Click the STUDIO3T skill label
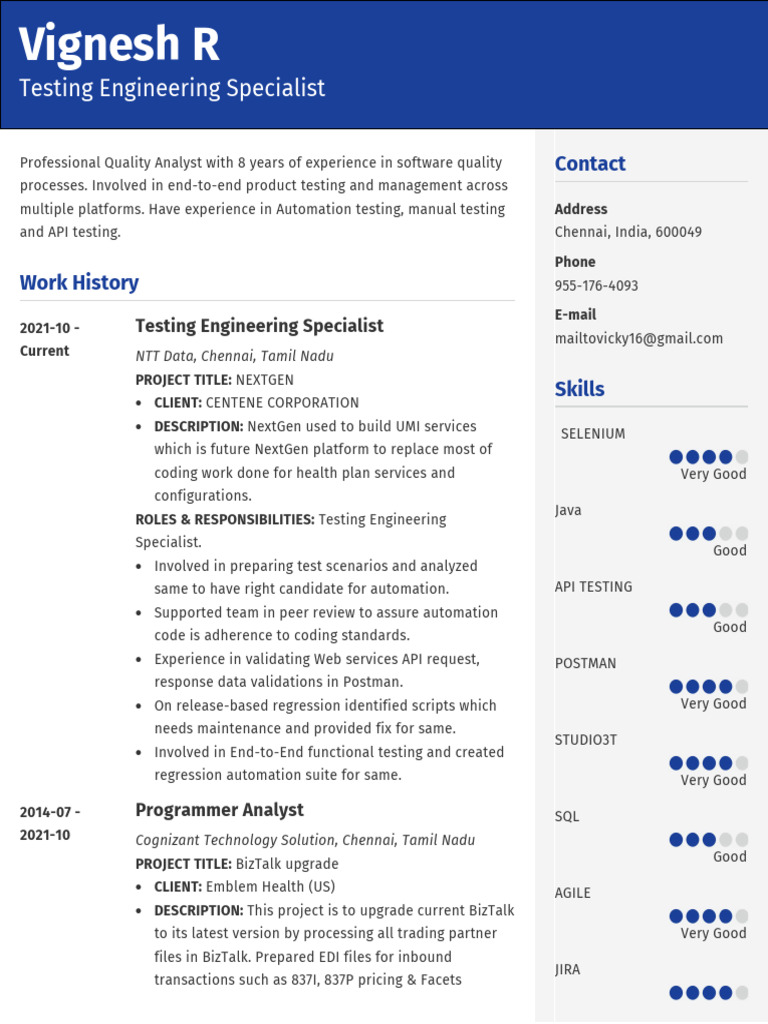The image size is (768, 1024). (587, 740)
